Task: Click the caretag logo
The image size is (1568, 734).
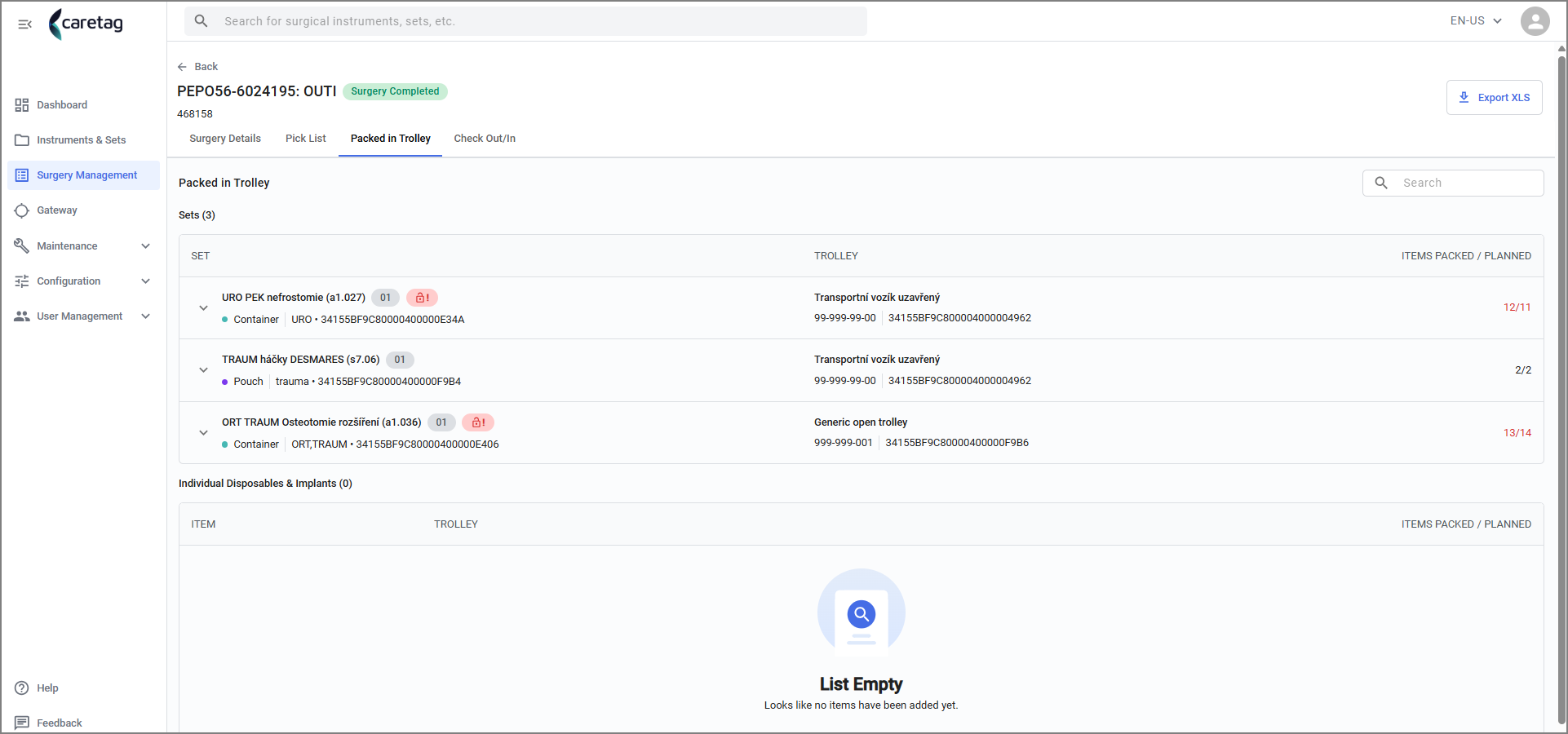Action: coord(86,24)
